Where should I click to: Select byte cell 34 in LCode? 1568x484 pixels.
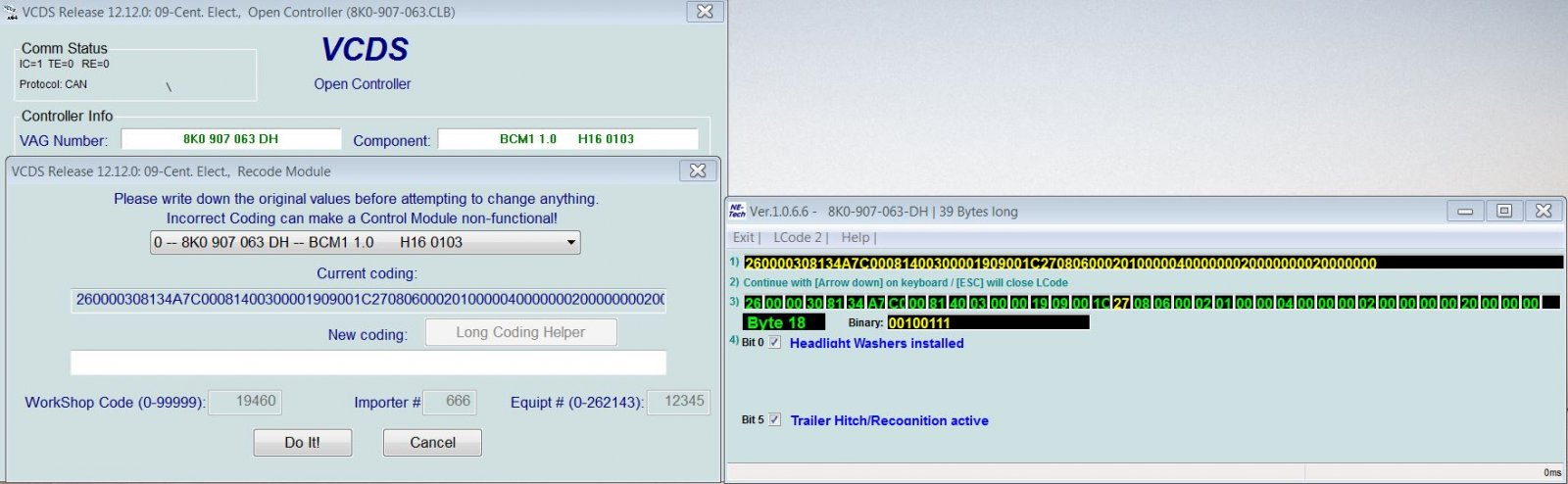pyautogui.click(x=855, y=303)
